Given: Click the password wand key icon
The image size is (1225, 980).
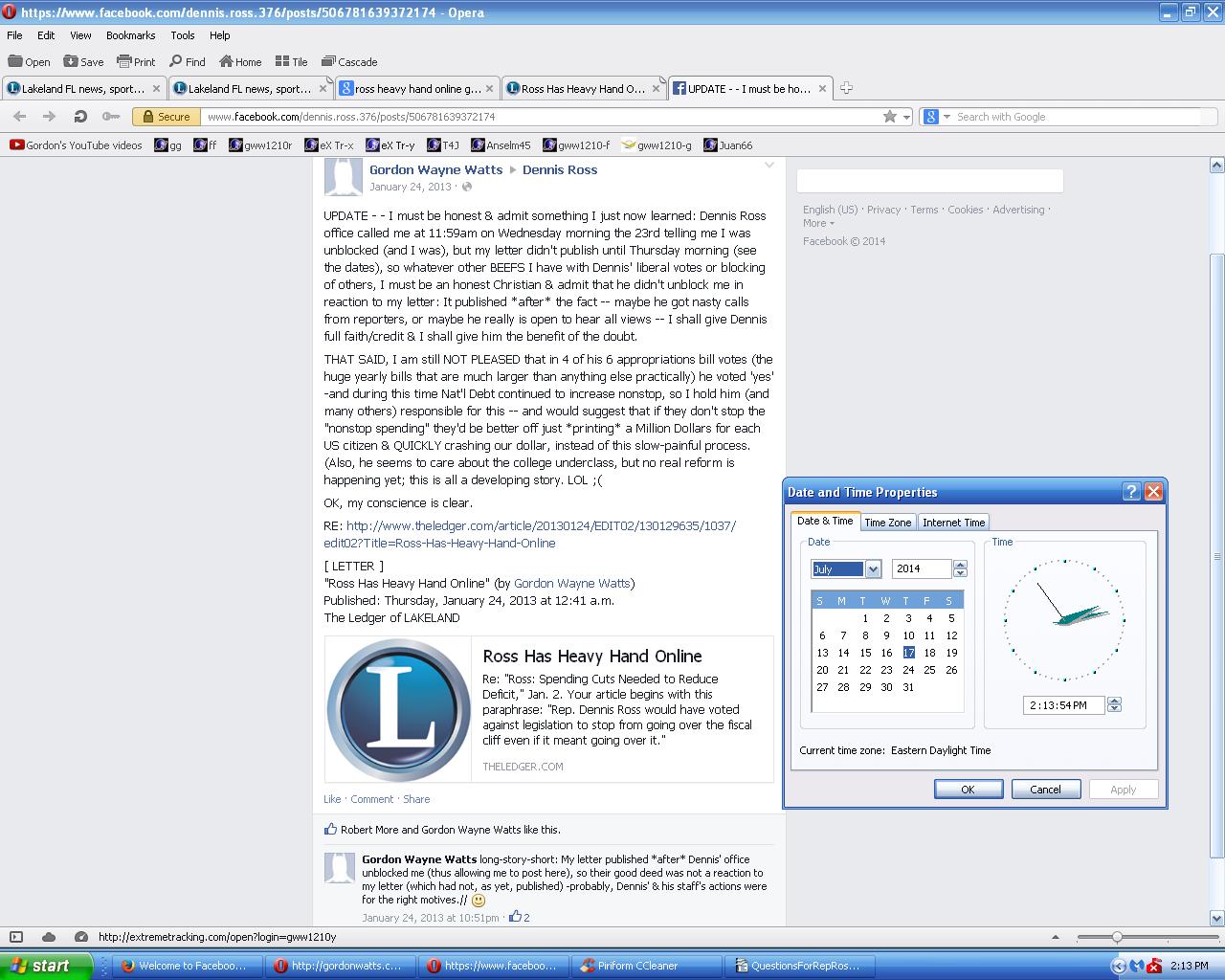Looking at the screenshot, I should pyautogui.click(x=111, y=116).
